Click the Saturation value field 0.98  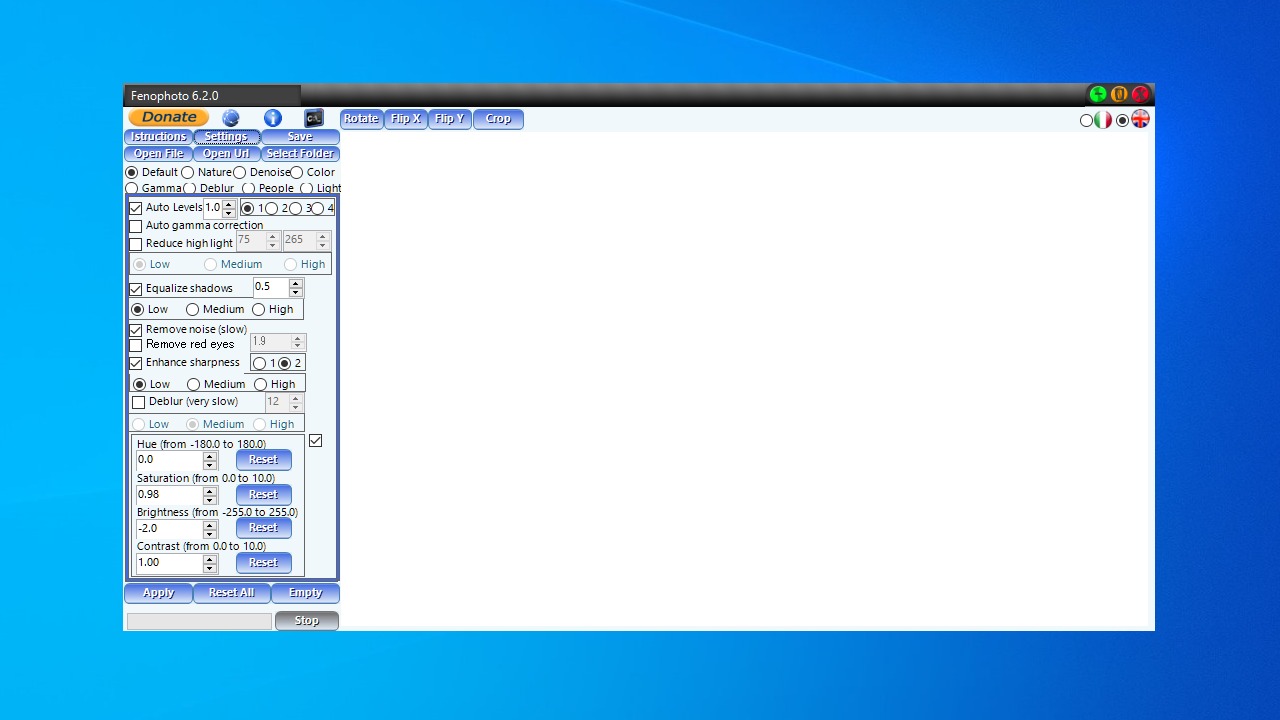click(170, 494)
